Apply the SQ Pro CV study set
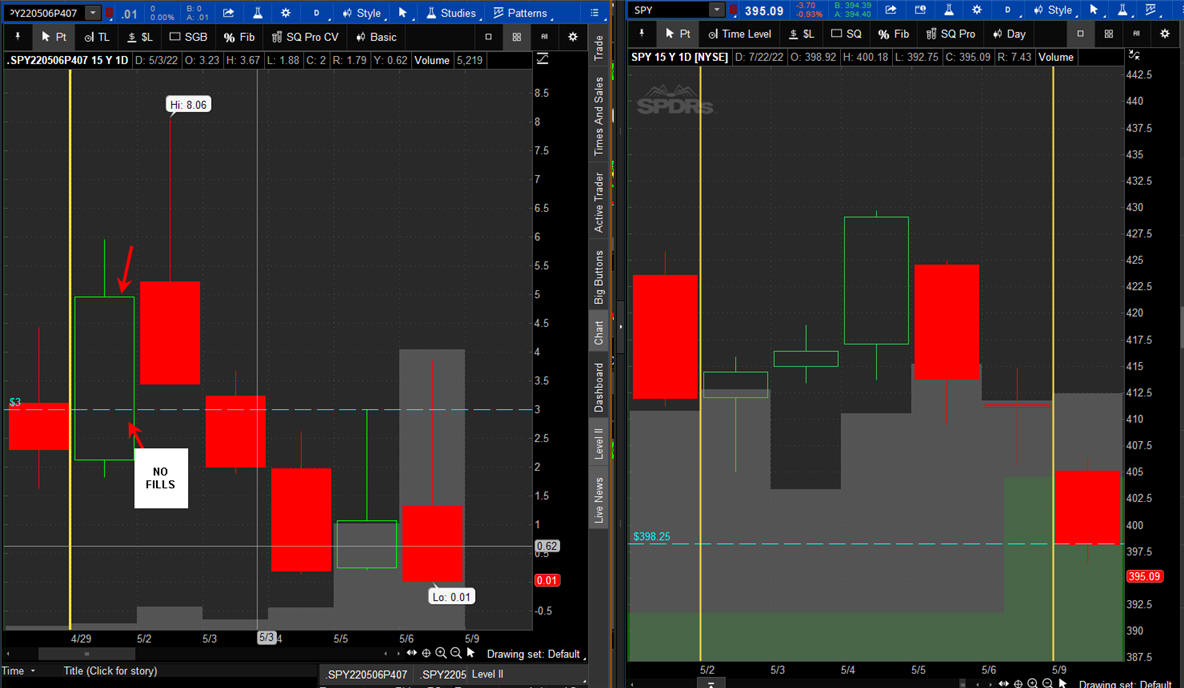Image resolution: width=1184 pixels, height=688 pixels. 305,36
